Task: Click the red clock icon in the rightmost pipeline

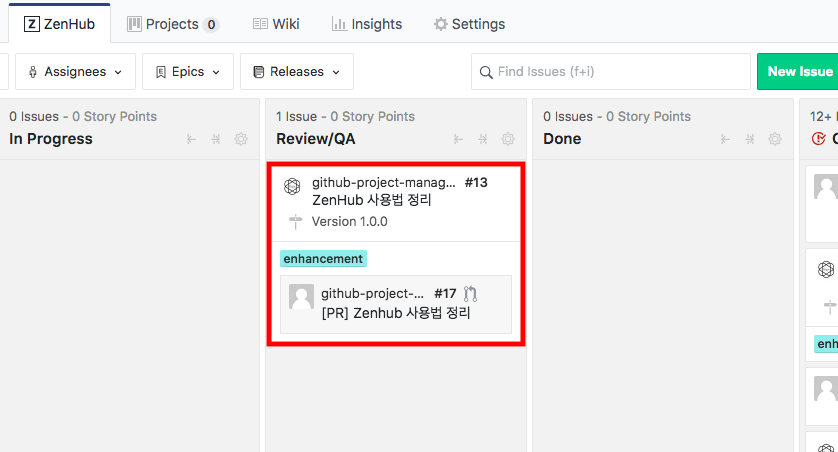Action: (818, 139)
